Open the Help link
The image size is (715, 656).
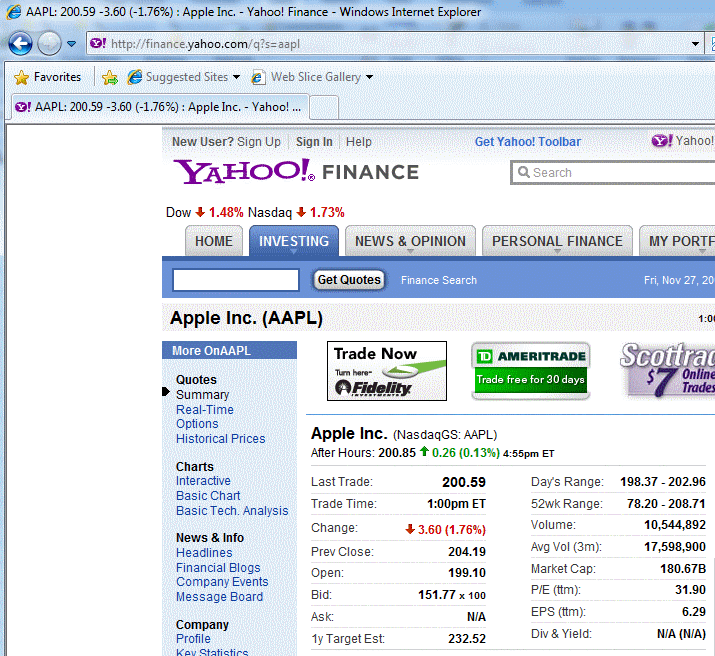(x=358, y=142)
